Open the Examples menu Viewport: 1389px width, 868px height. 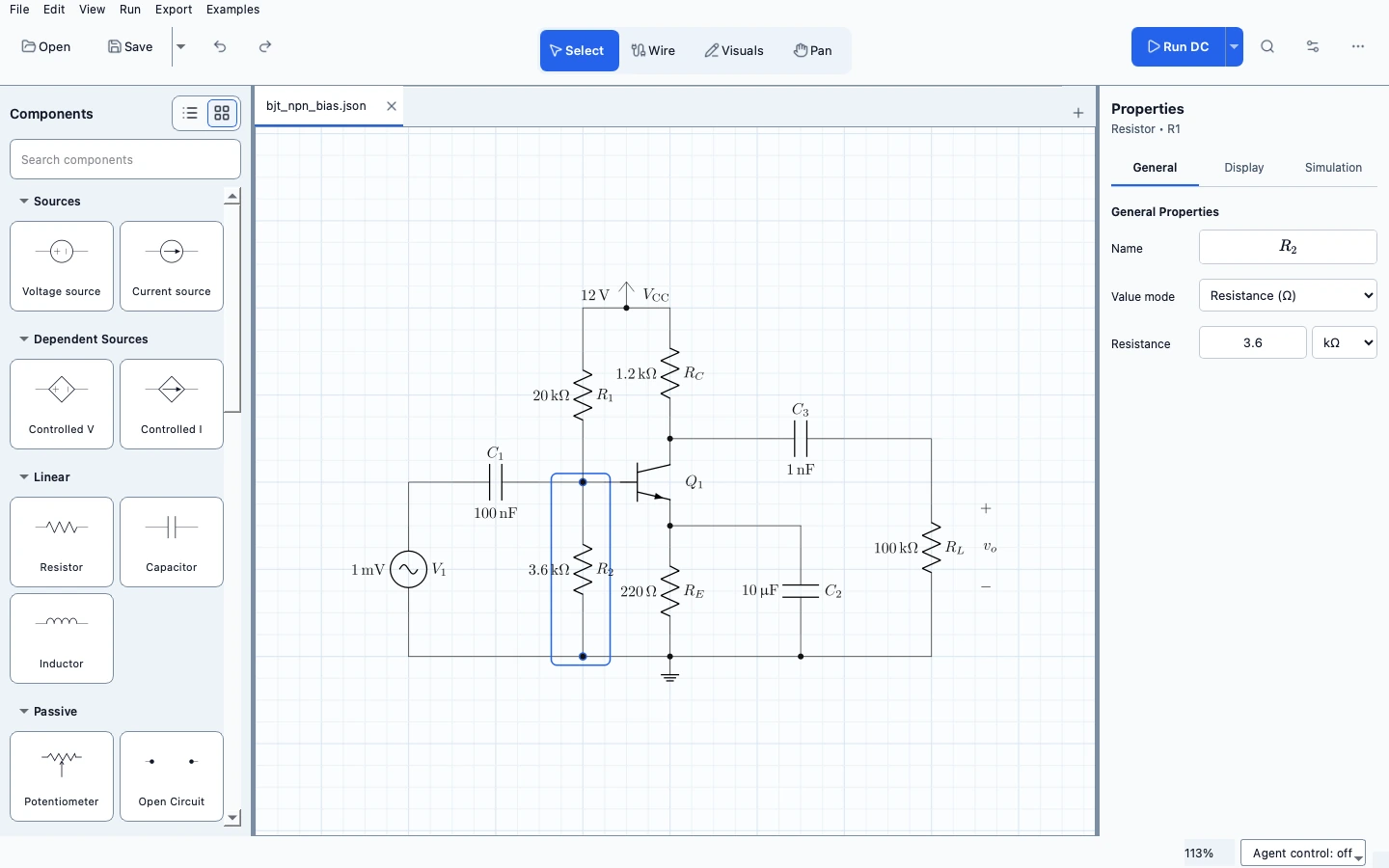pyautogui.click(x=233, y=10)
